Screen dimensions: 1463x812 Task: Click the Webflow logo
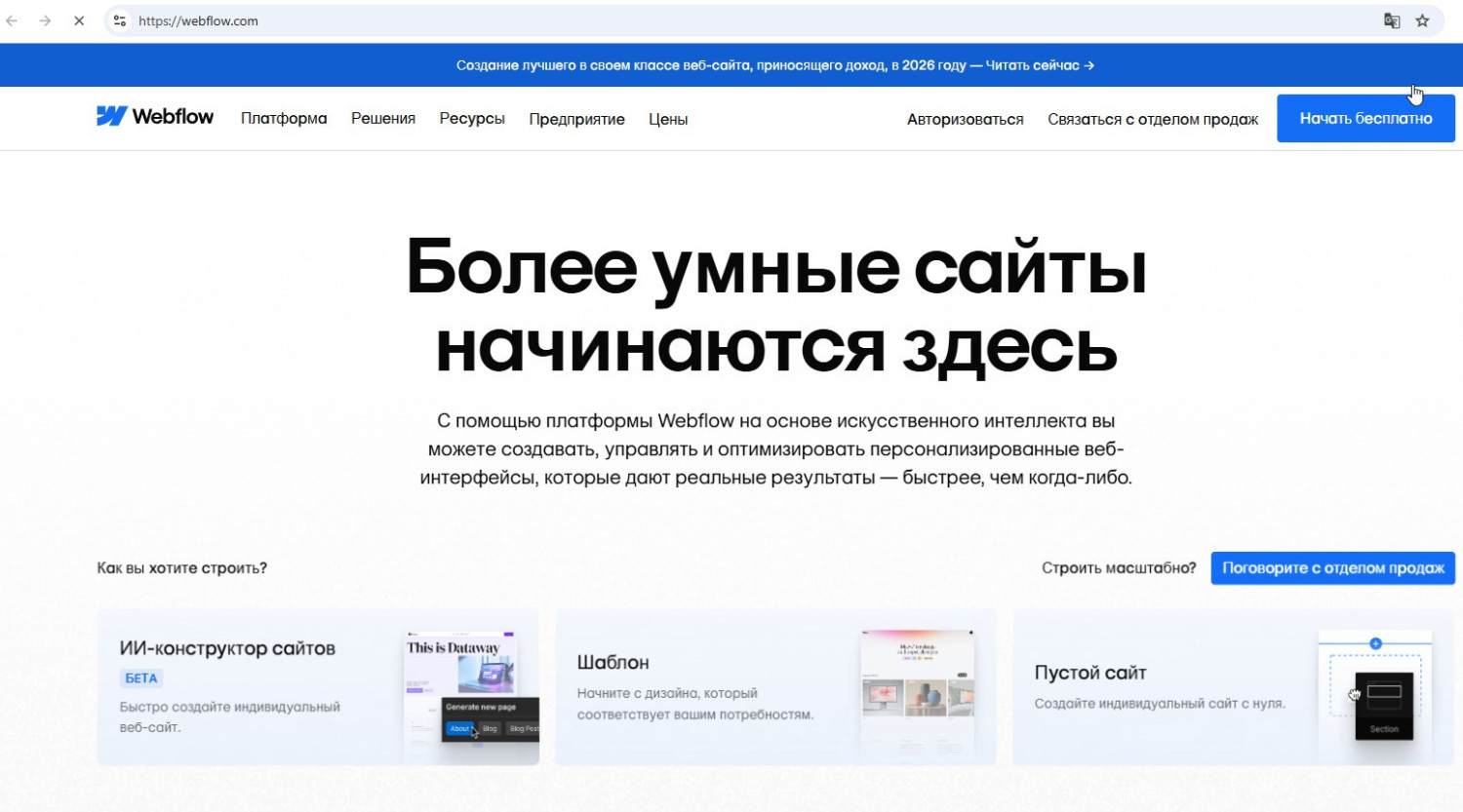pos(154,117)
